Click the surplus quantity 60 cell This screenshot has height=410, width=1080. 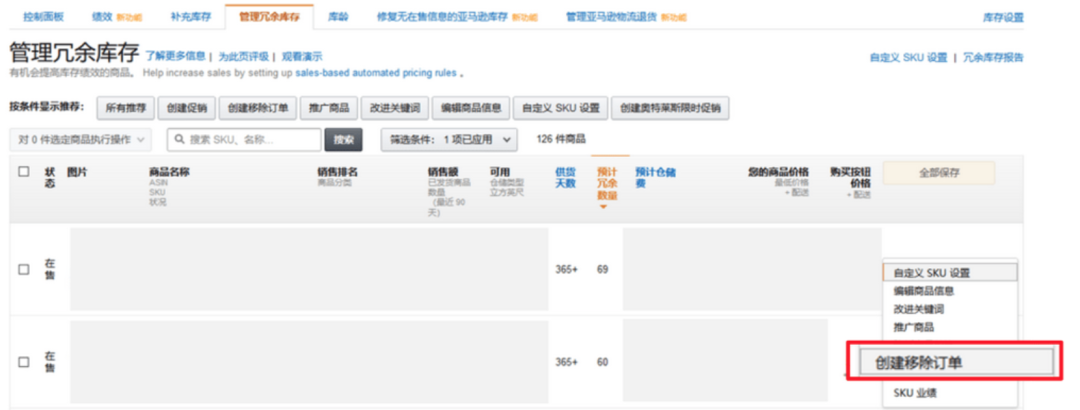click(x=603, y=362)
